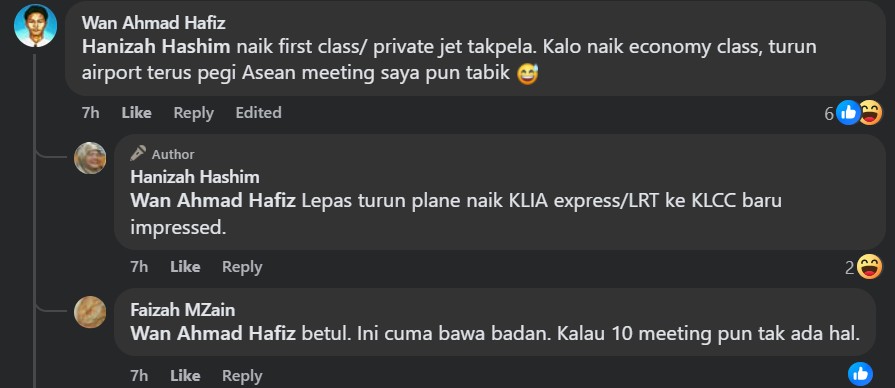Reply to Faizah MZain's comment
Screen dimensions: 895x388
(x=242, y=375)
